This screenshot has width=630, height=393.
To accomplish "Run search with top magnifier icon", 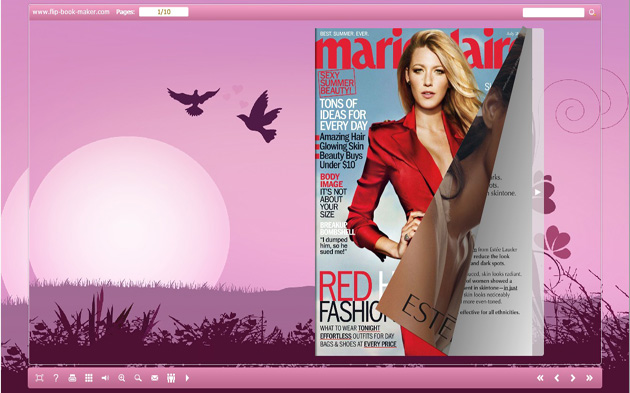I will (592, 12).
